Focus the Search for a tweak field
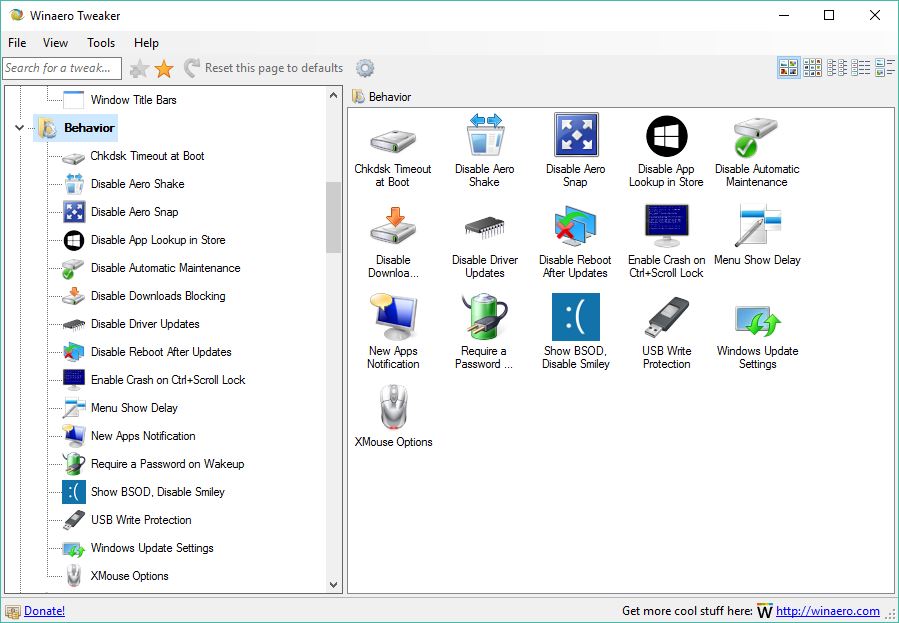The height and width of the screenshot is (623, 899). [62, 68]
